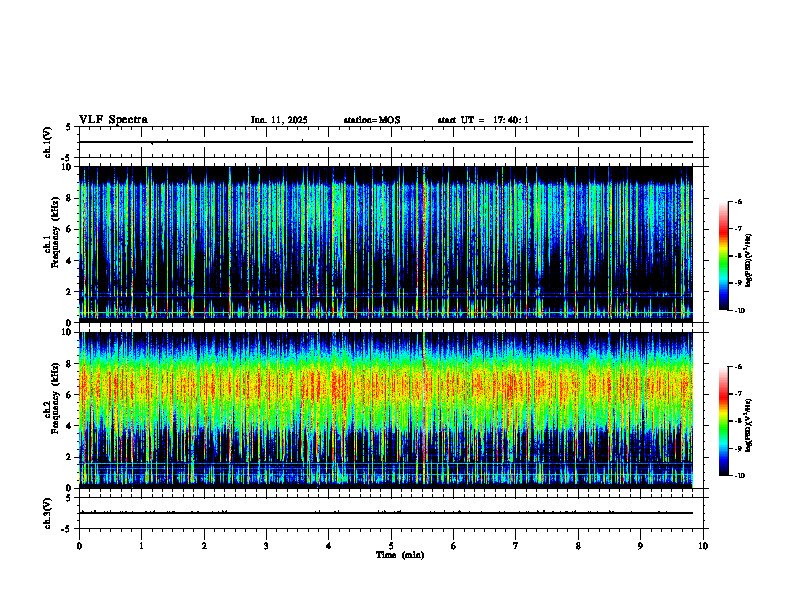Image resolution: width=792 pixels, height=612 pixels.
Task: Click the "ch.3(V)" waveform axis label
Action: click(x=47, y=513)
